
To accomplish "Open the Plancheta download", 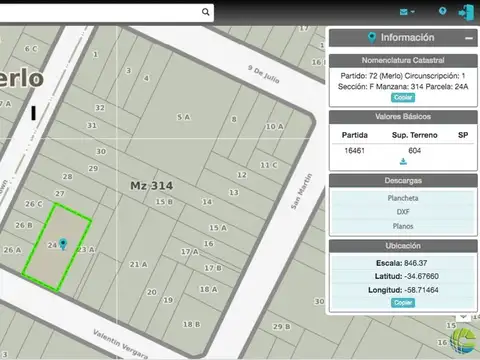I will pyautogui.click(x=403, y=198).
